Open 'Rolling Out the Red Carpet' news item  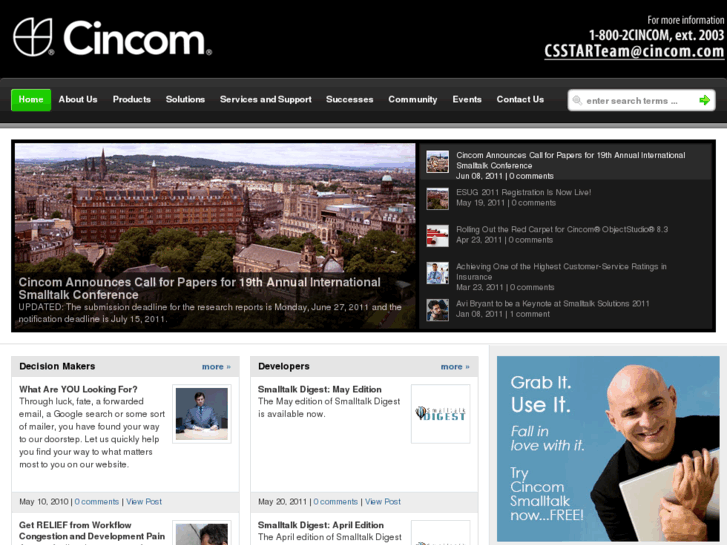562,229
